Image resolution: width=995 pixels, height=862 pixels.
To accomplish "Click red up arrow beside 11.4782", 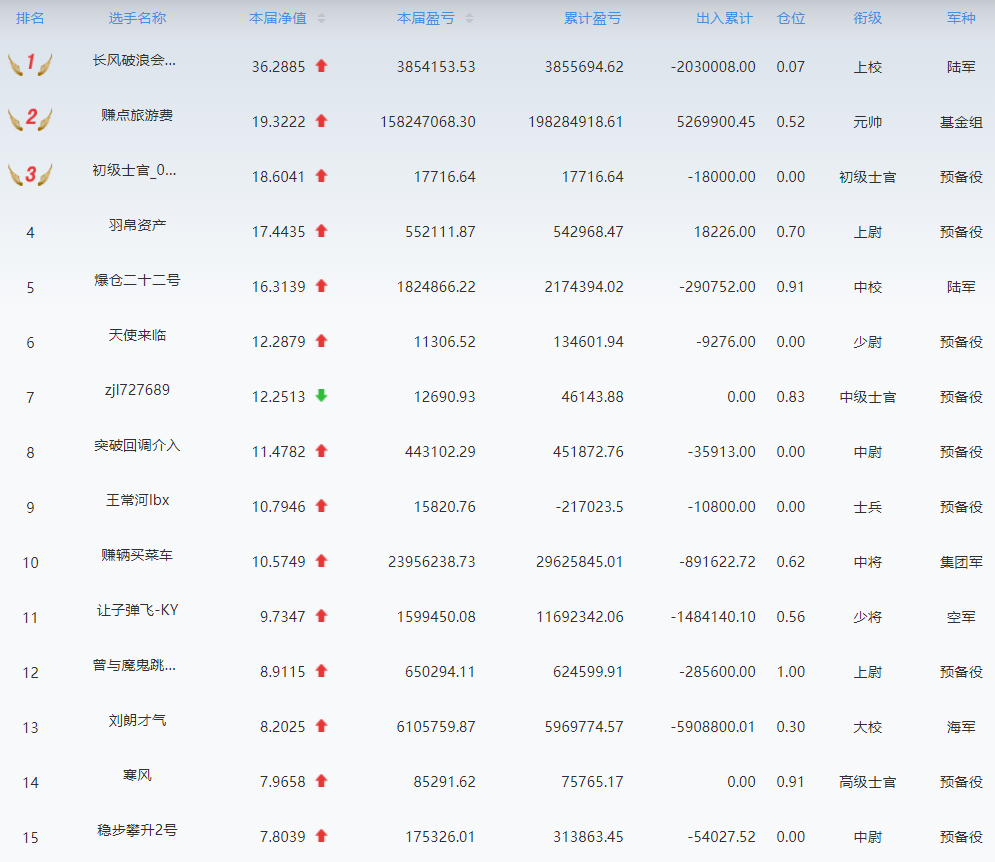I will pos(321,451).
